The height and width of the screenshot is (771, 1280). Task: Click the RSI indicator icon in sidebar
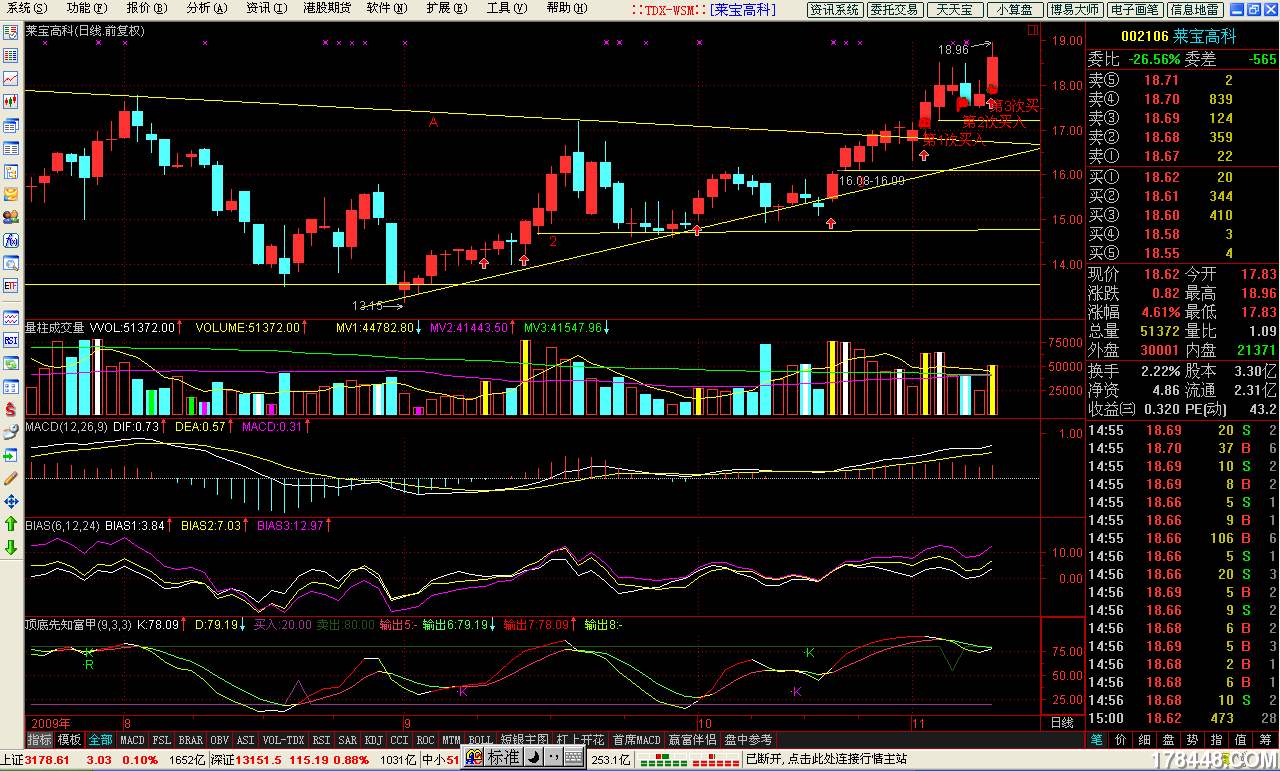pyautogui.click(x=11, y=340)
